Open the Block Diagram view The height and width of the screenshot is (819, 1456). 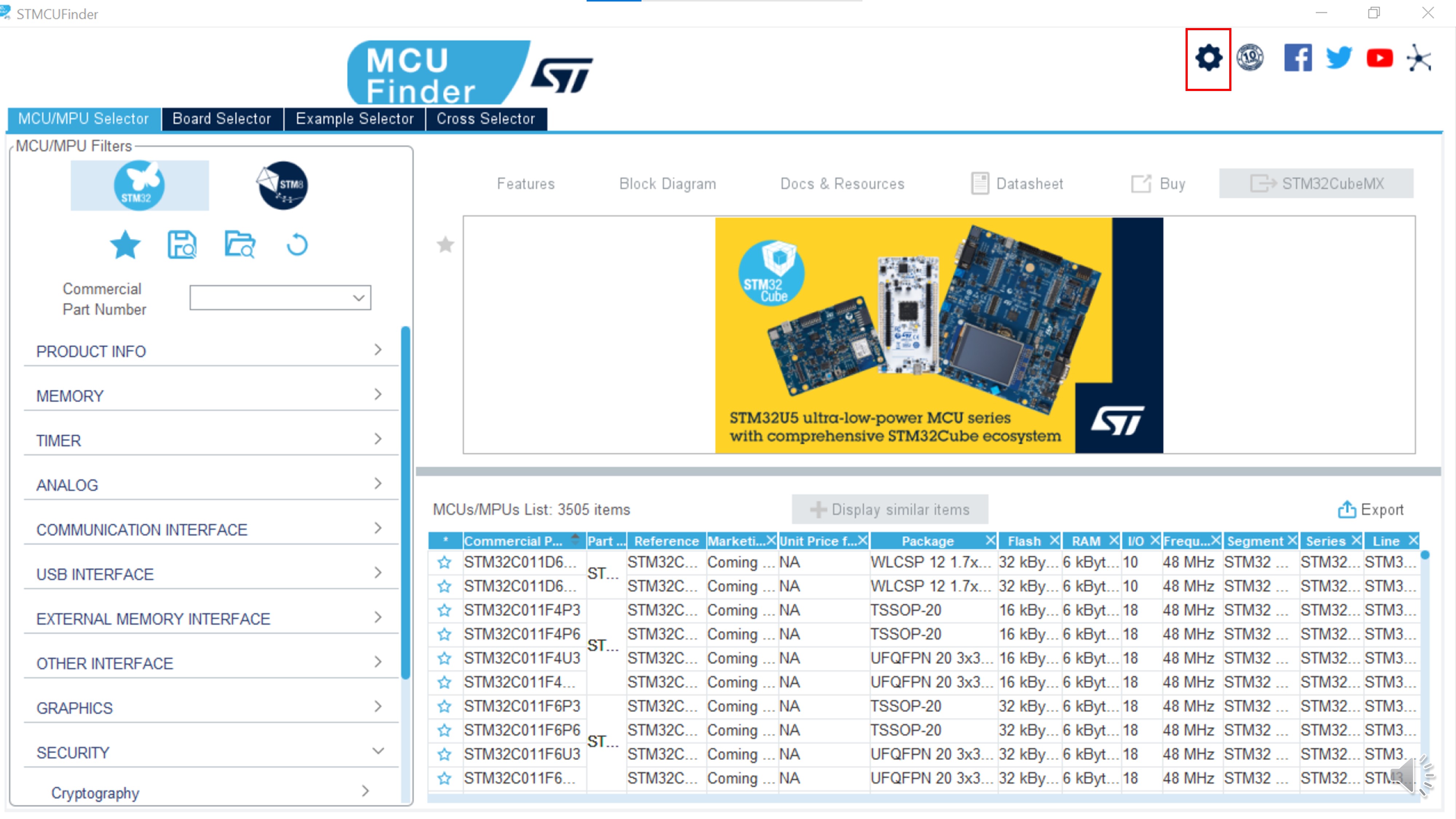[668, 184]
